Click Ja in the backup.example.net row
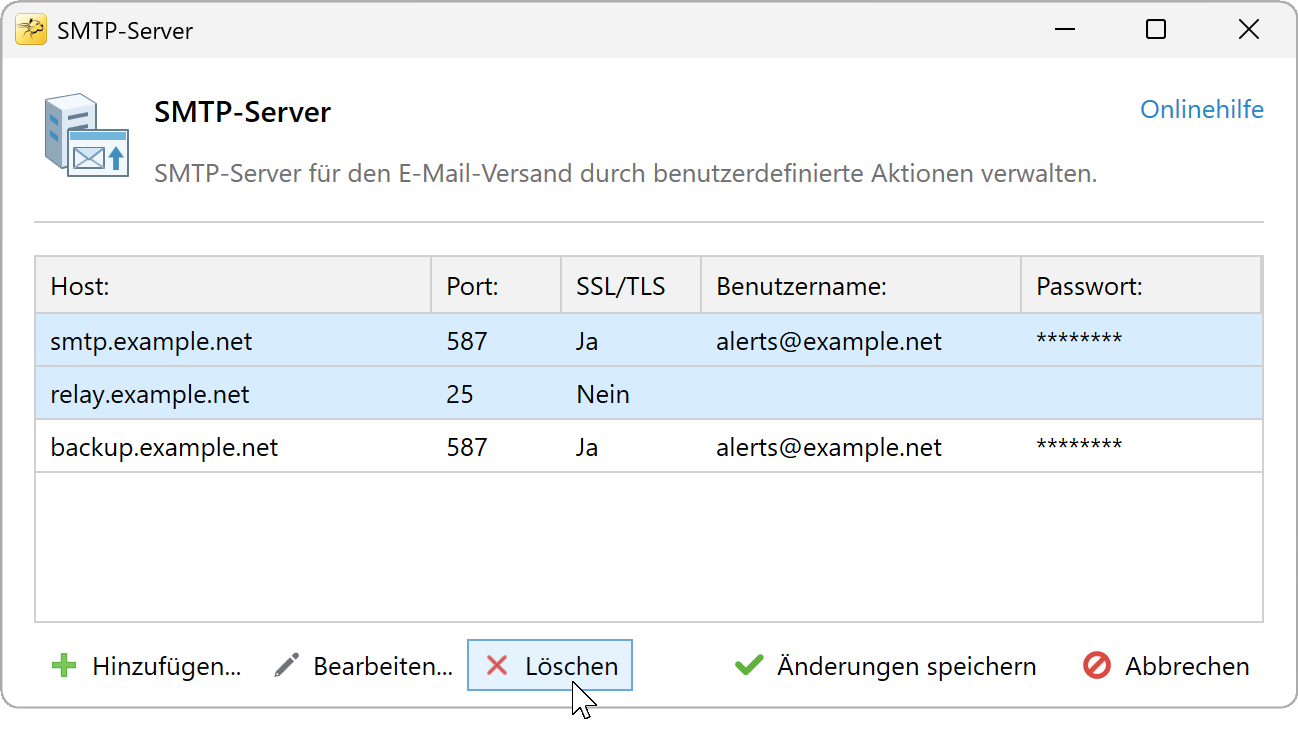The width and height of the screenshot is (1298, 750). [x=587, y=447]
